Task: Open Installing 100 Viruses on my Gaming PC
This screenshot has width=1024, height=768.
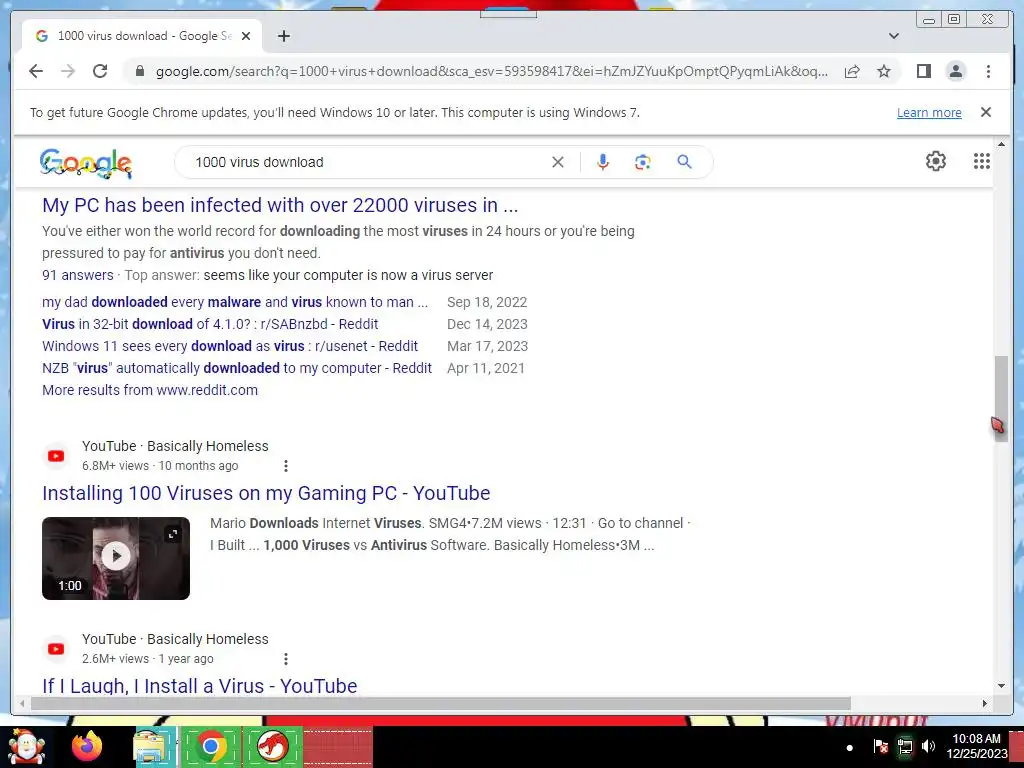Action: (266, 493)
